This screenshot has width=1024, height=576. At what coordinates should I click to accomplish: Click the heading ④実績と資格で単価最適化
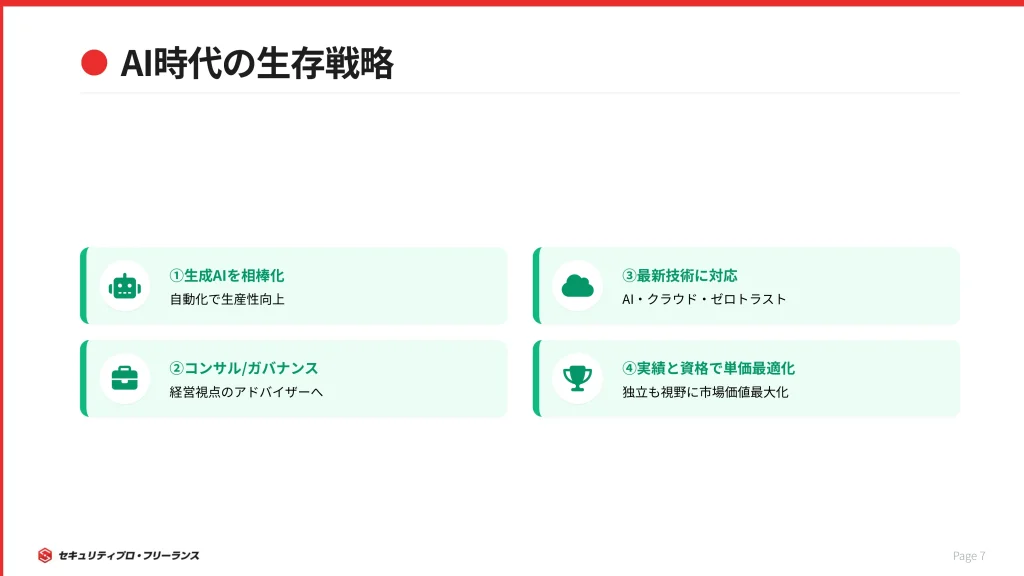[708, 368]
